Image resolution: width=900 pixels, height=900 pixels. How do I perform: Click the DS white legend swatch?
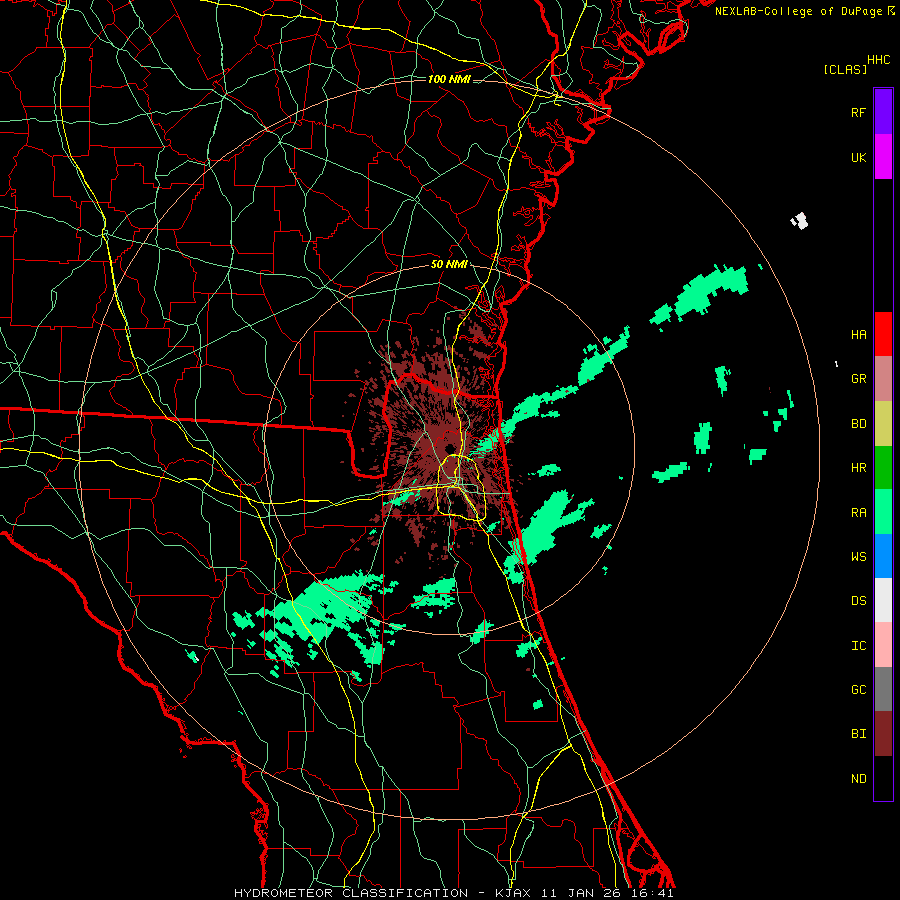tap(883, 600)
